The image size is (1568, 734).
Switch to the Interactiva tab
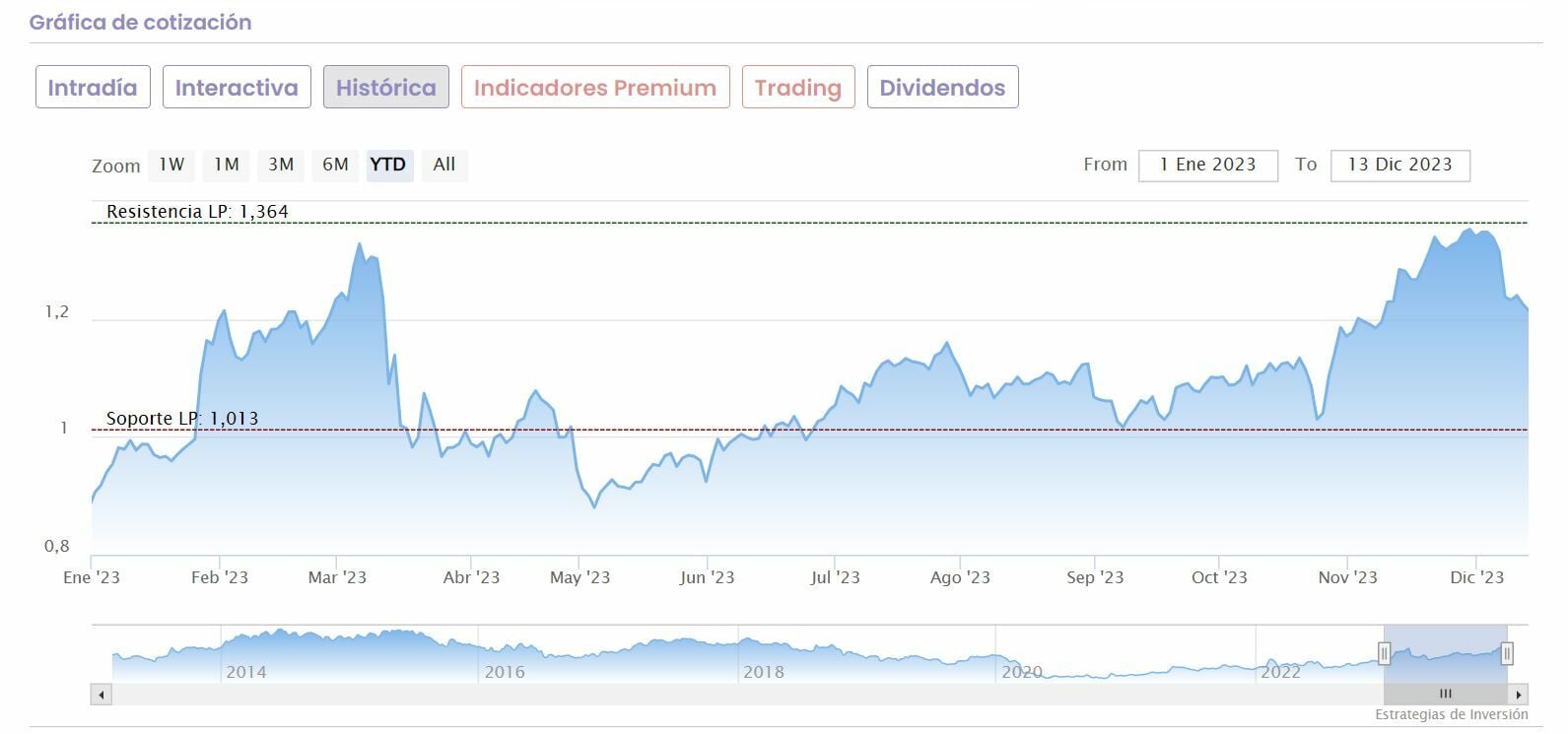[237, 88]
